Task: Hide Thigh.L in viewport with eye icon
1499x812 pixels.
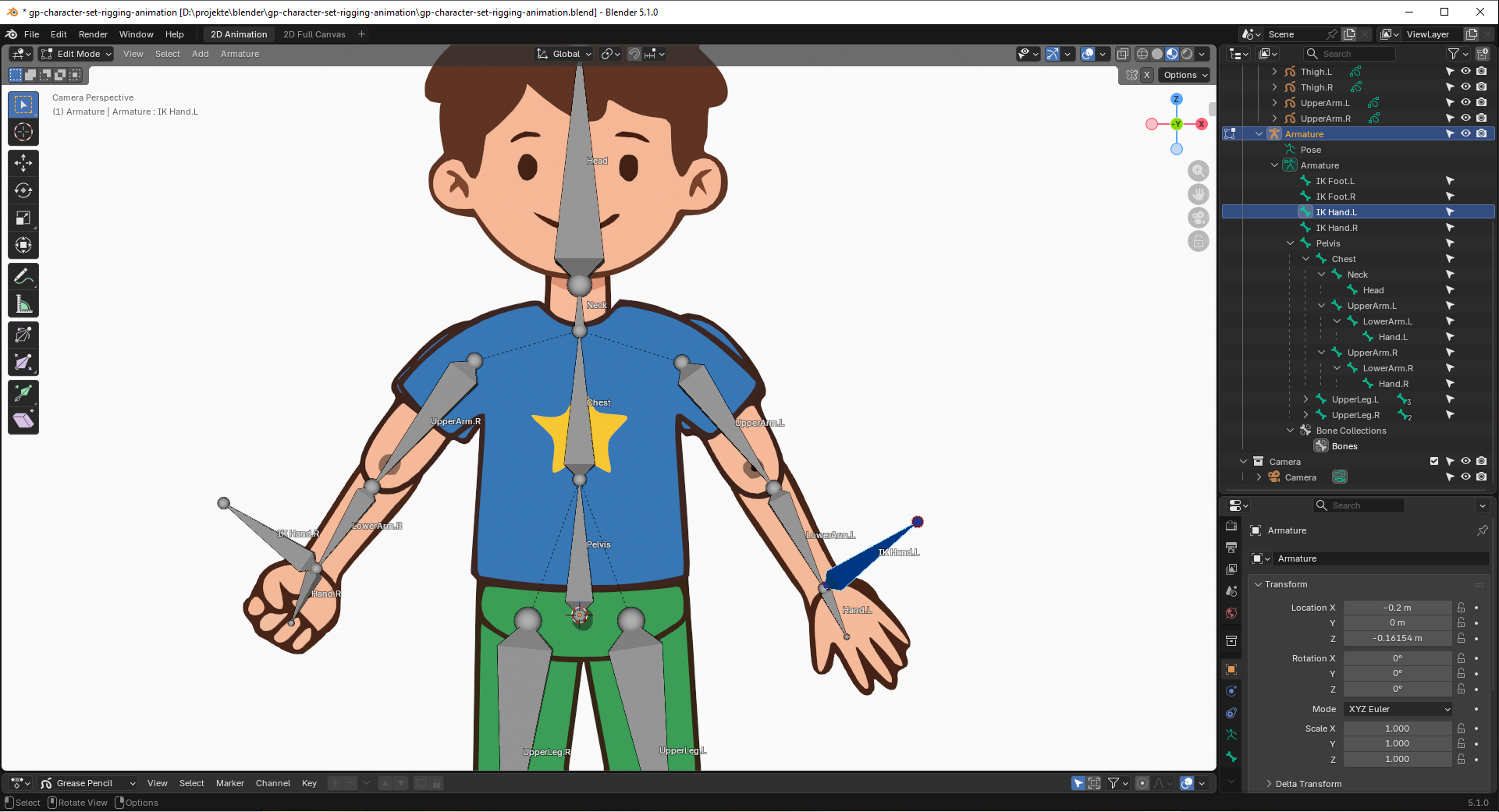Action: 1465,72
